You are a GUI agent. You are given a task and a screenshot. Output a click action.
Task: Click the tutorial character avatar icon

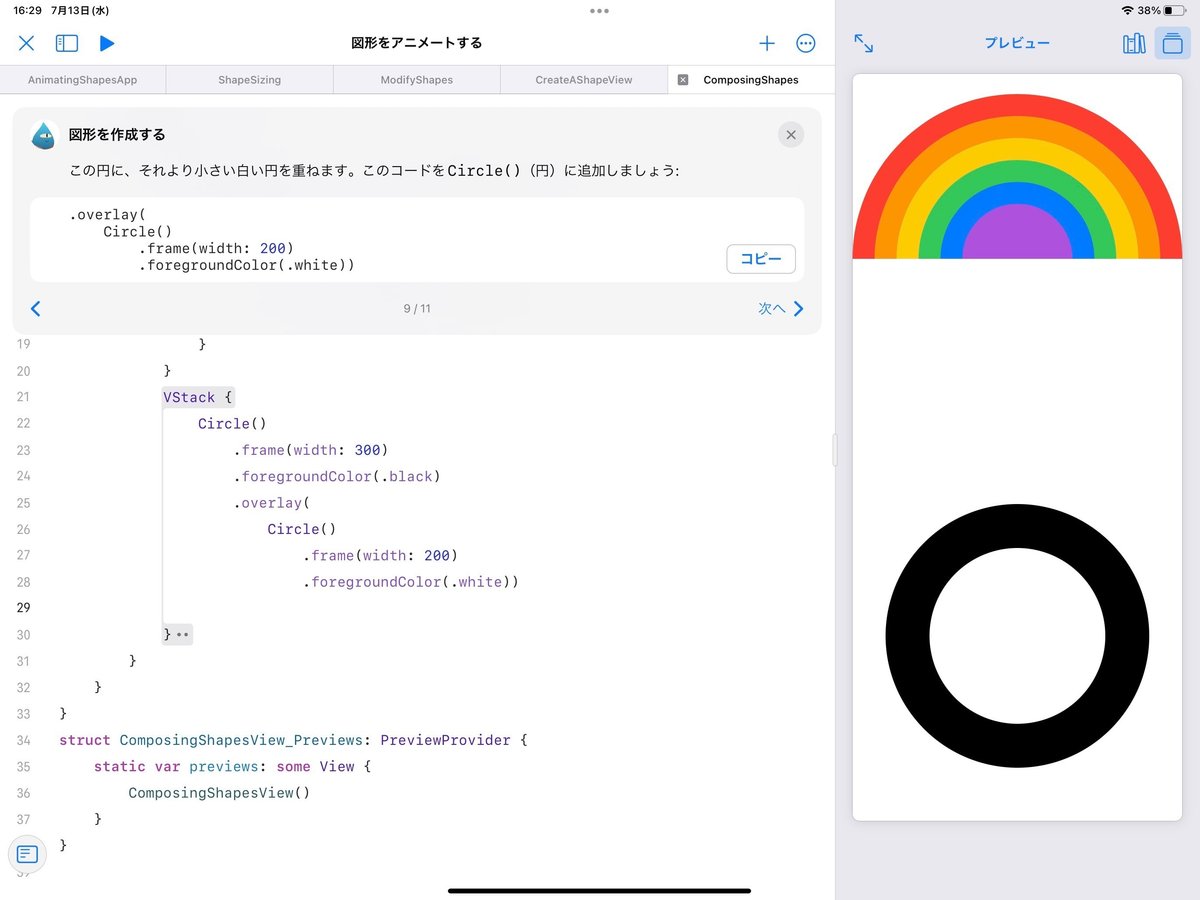43,135
